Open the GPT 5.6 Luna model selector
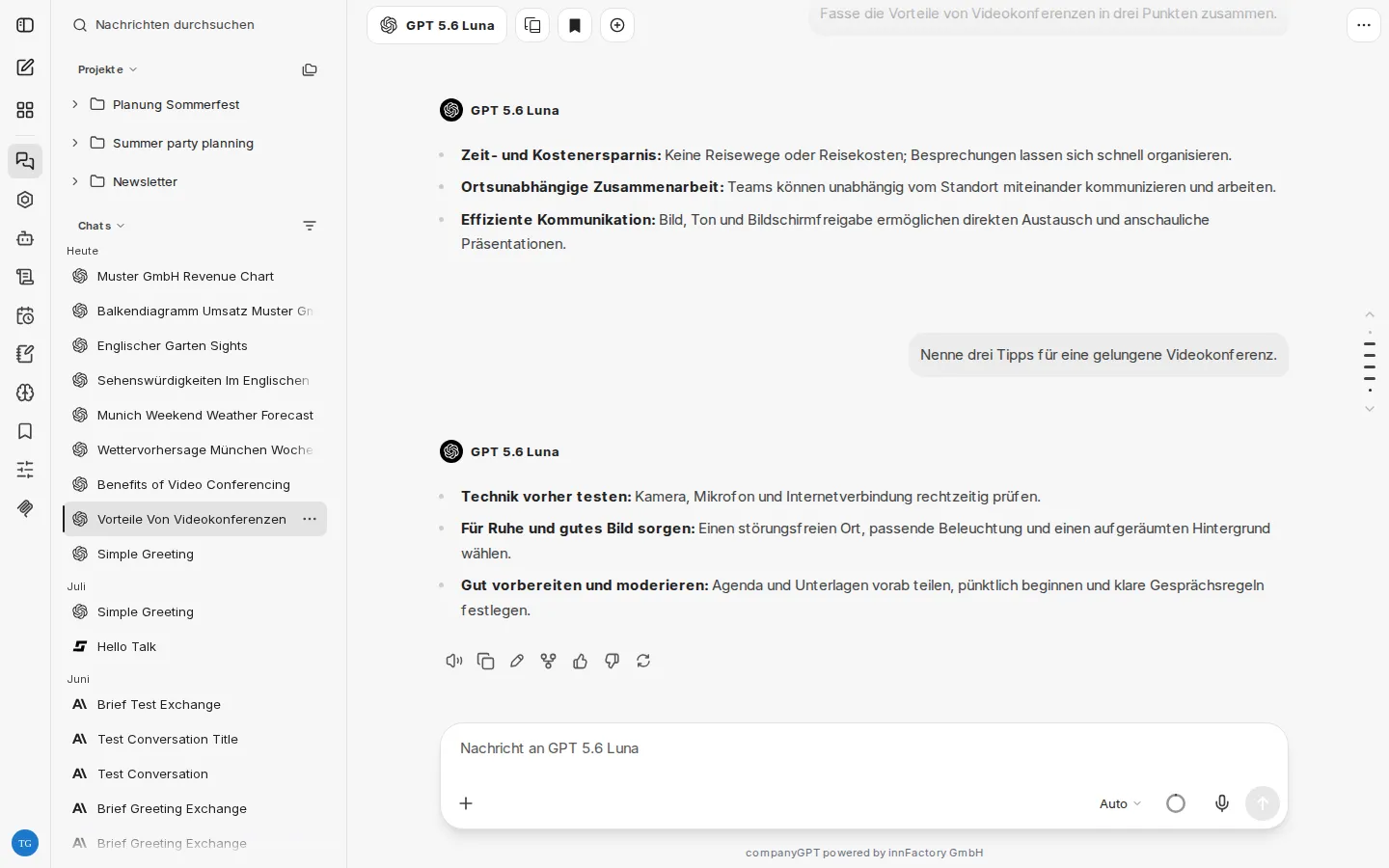The height and width of the screenshot is (868, 1389). 437,25
